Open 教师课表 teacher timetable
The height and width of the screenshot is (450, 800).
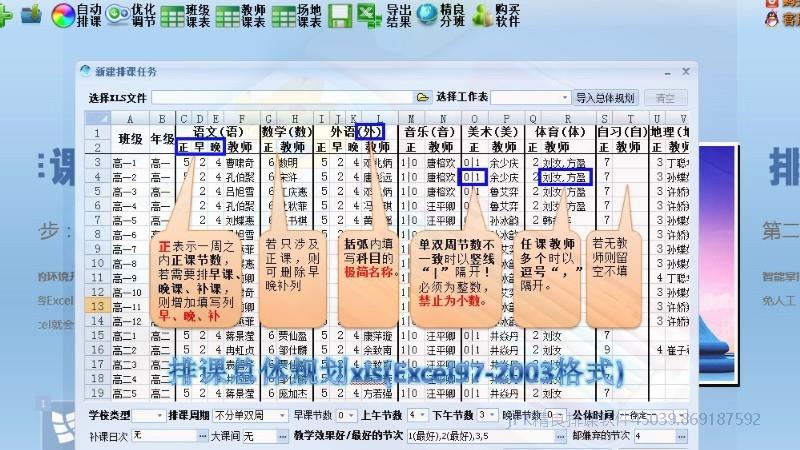click(241, 15)
